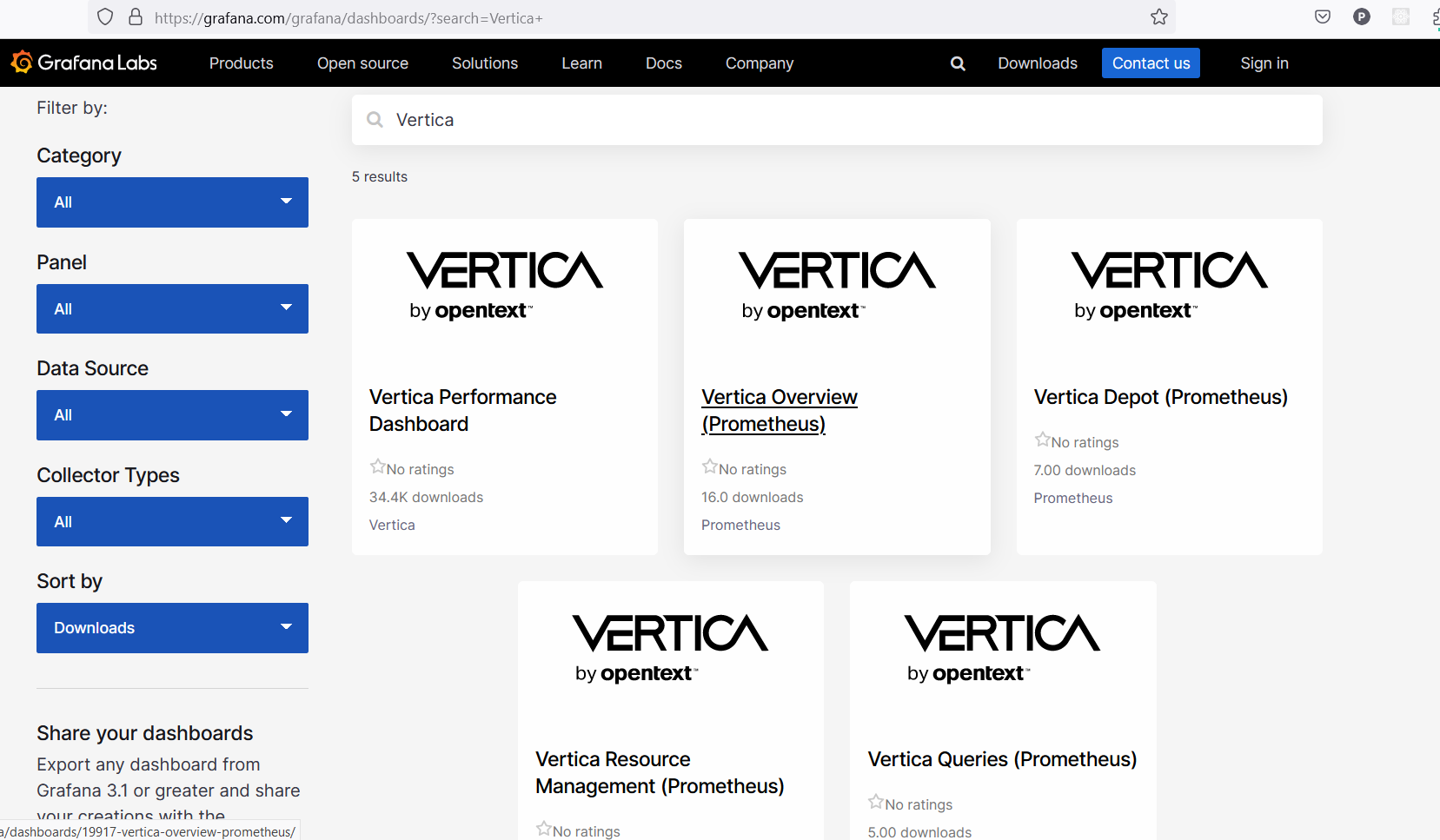1440x840 pixels.
Task: Click Vertica logo thumbnail on Resource Management card
Action: pos(671,648)
